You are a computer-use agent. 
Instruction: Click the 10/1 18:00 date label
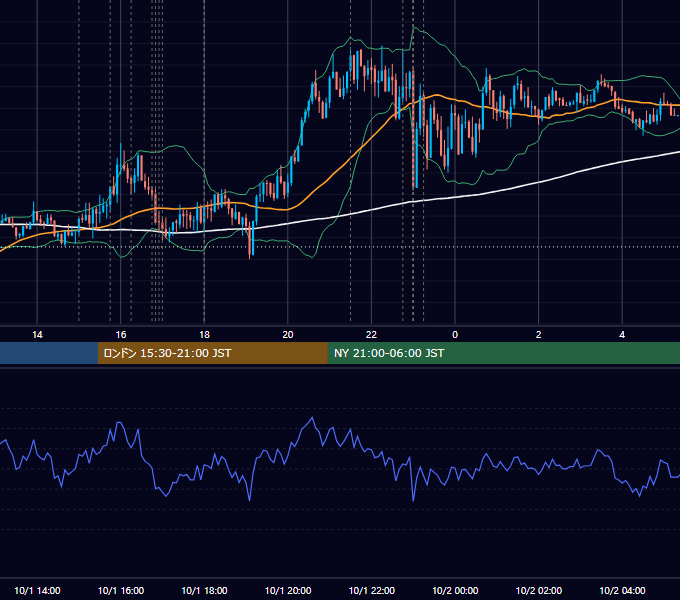coord(204,590)
